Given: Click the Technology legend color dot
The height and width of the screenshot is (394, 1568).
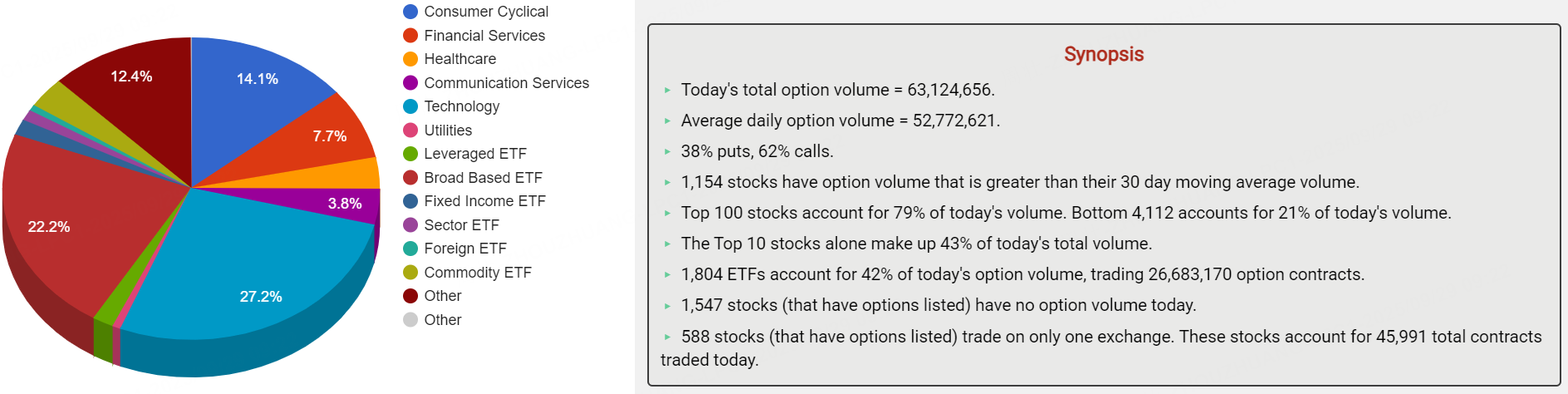Looking at the screenshot, I should pos(410,106).
